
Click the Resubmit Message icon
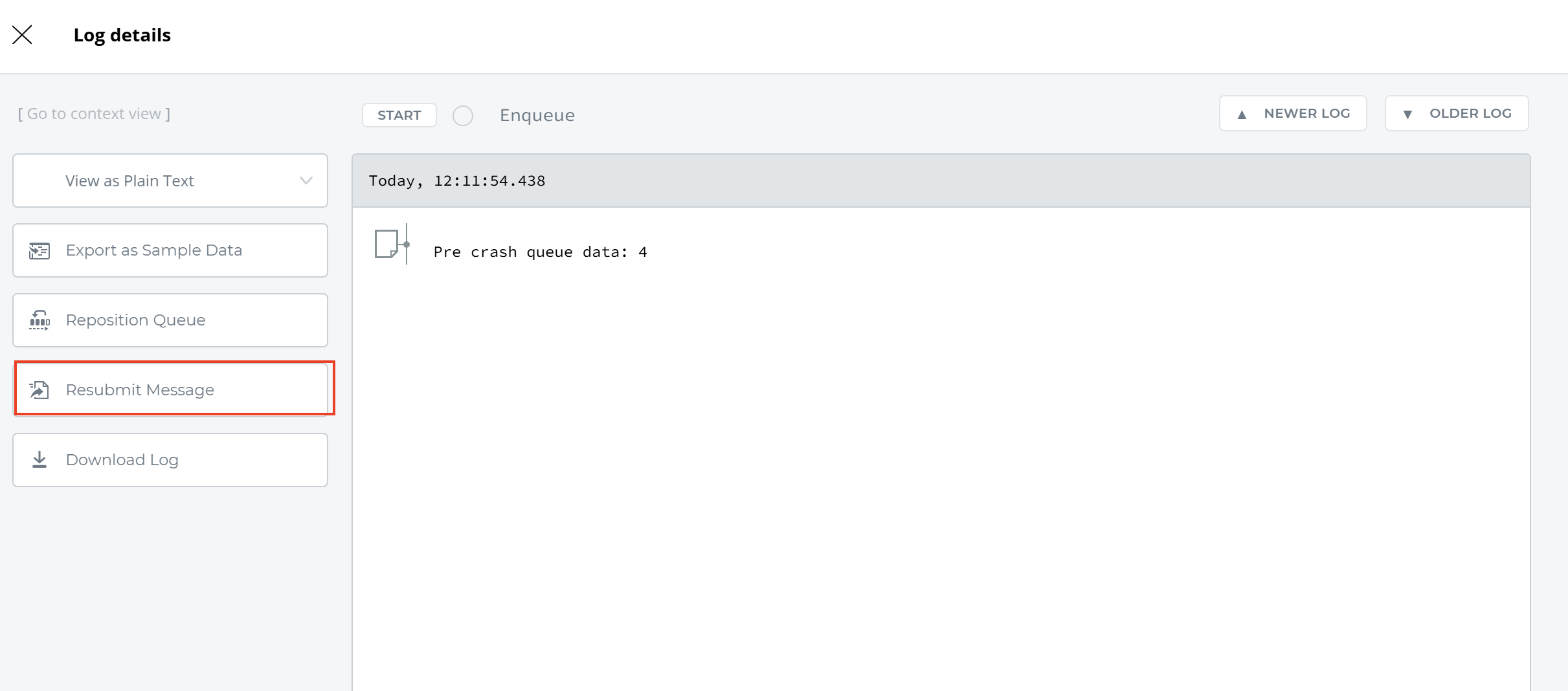(39, 390)
